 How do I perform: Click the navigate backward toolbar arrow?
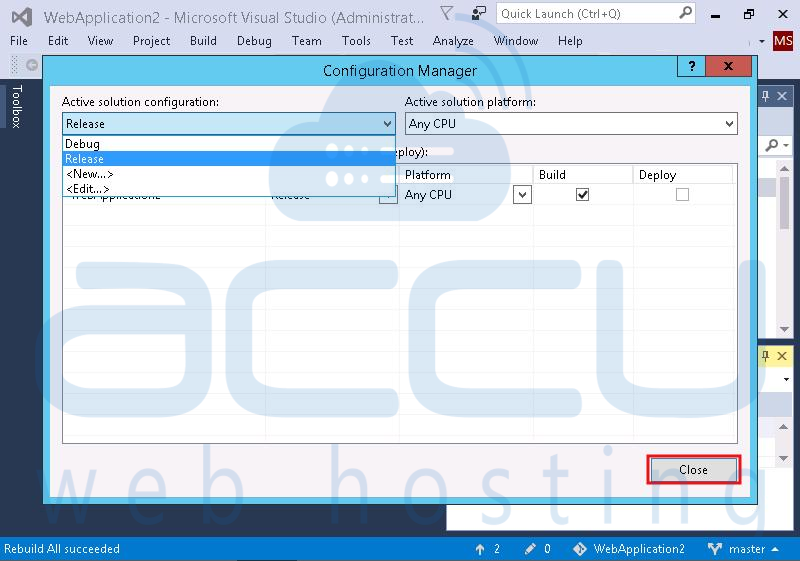(x=32, y=65)
